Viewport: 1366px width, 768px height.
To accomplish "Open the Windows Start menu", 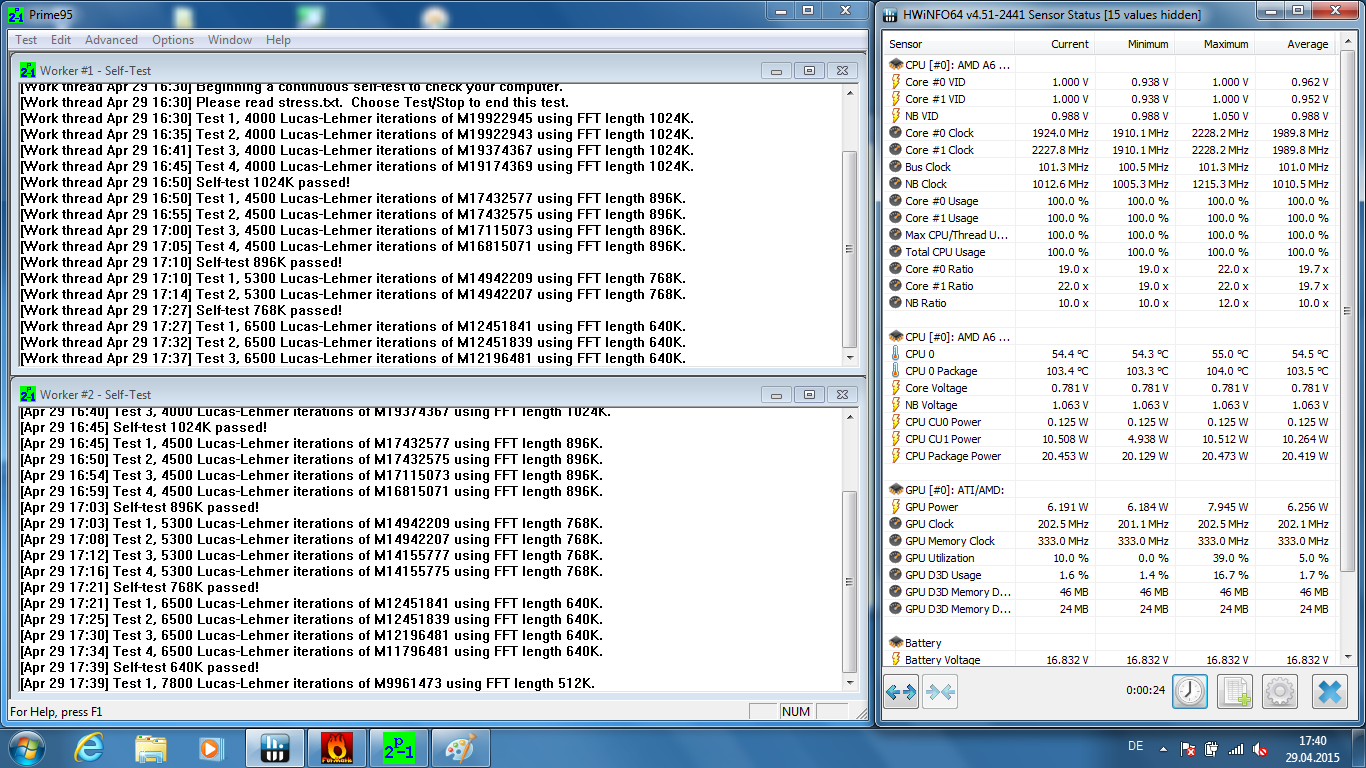I will (26, 747).
